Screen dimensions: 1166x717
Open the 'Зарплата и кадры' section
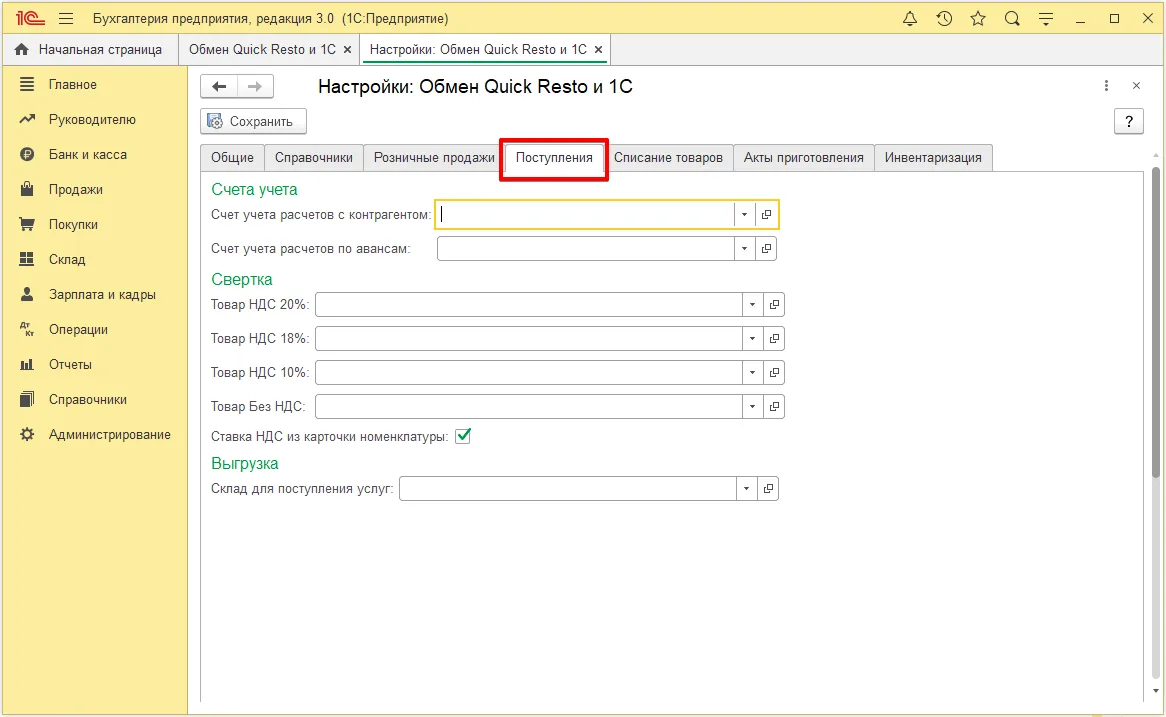[103, 295]
